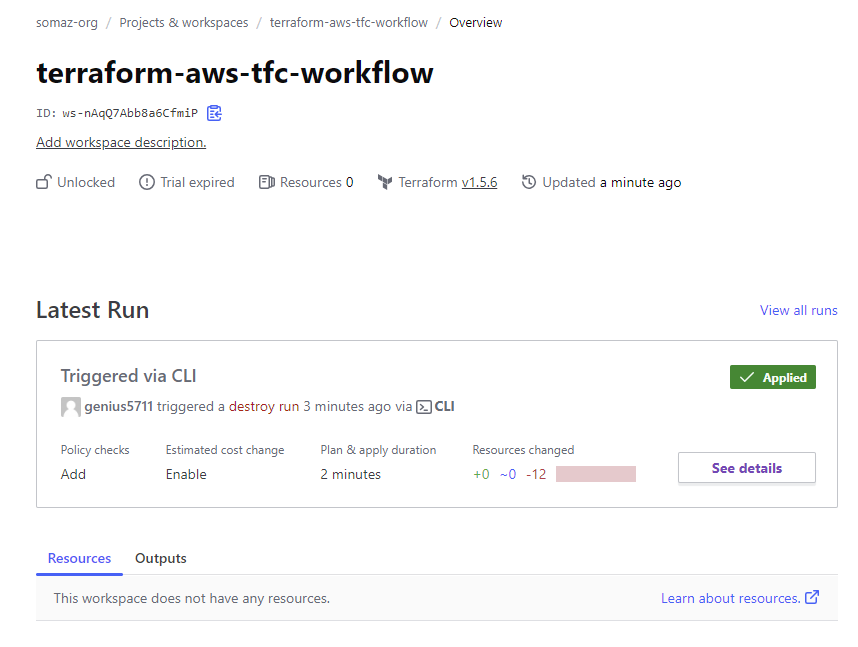858x647 pixels.
Task: Click the 2 minutes duration value
Action: tap(351, 475)
